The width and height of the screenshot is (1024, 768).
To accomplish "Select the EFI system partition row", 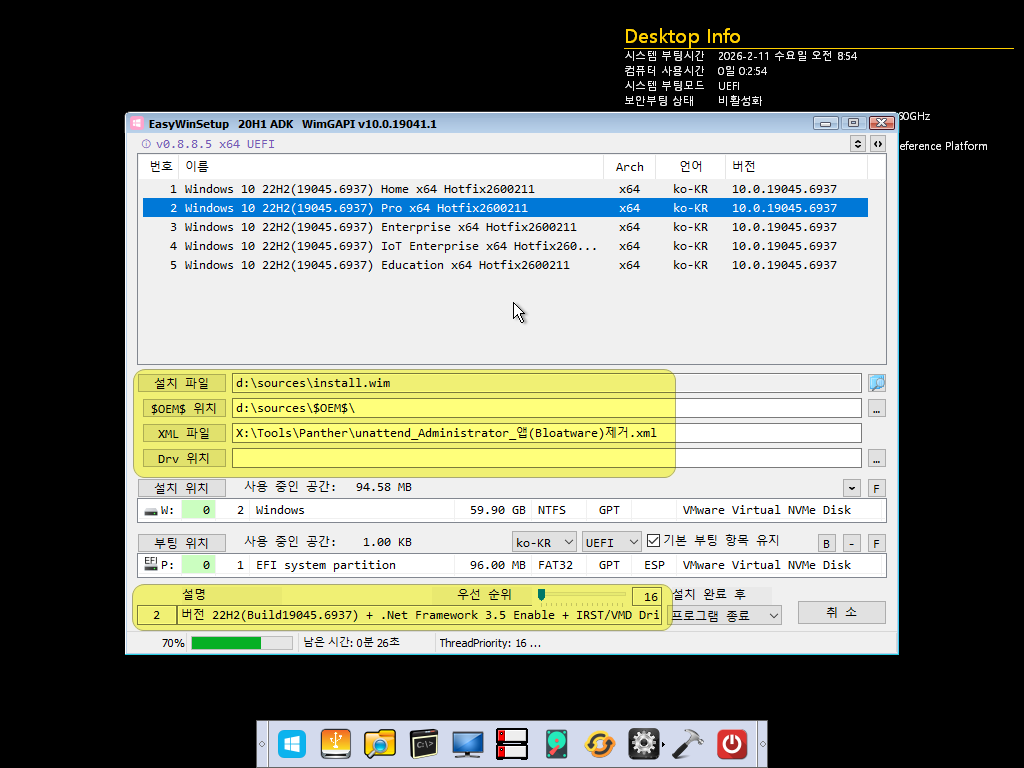I will tap(511, 565).
